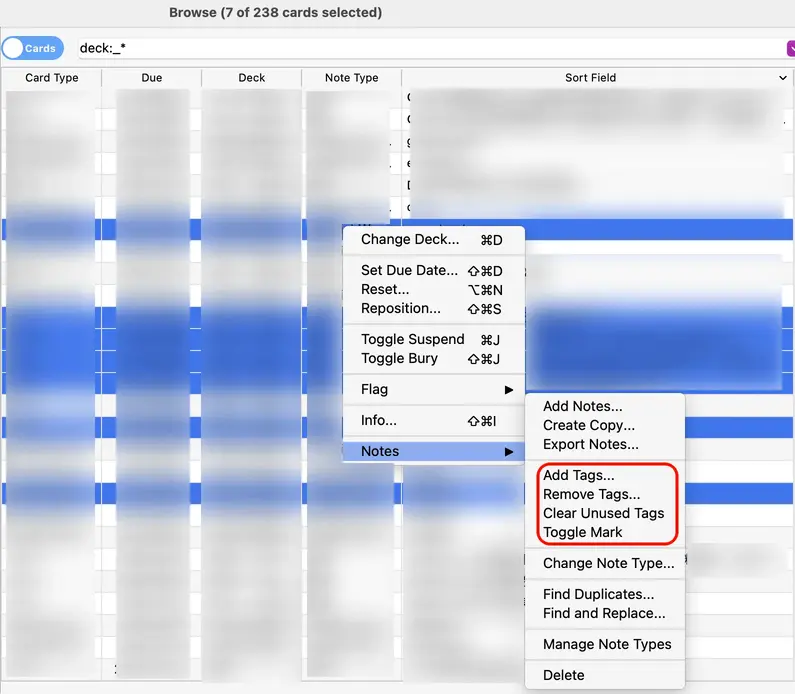This screenshot has height=694, width=795.
Task: Expand the Sort Field column sort arrow
Action: click(x=782, y=78)
